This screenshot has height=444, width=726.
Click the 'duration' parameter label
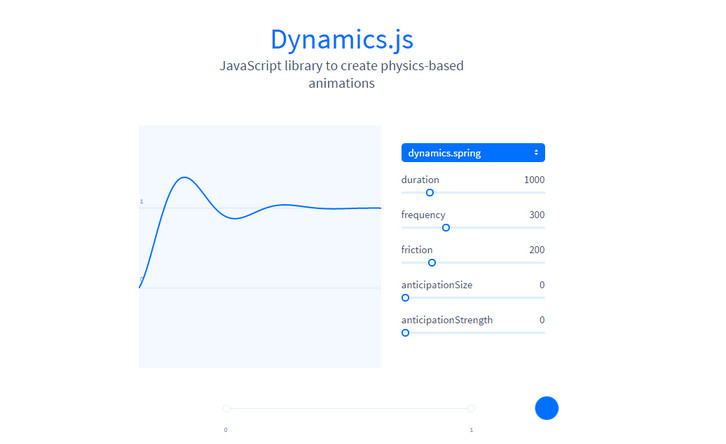click(420, 180)
